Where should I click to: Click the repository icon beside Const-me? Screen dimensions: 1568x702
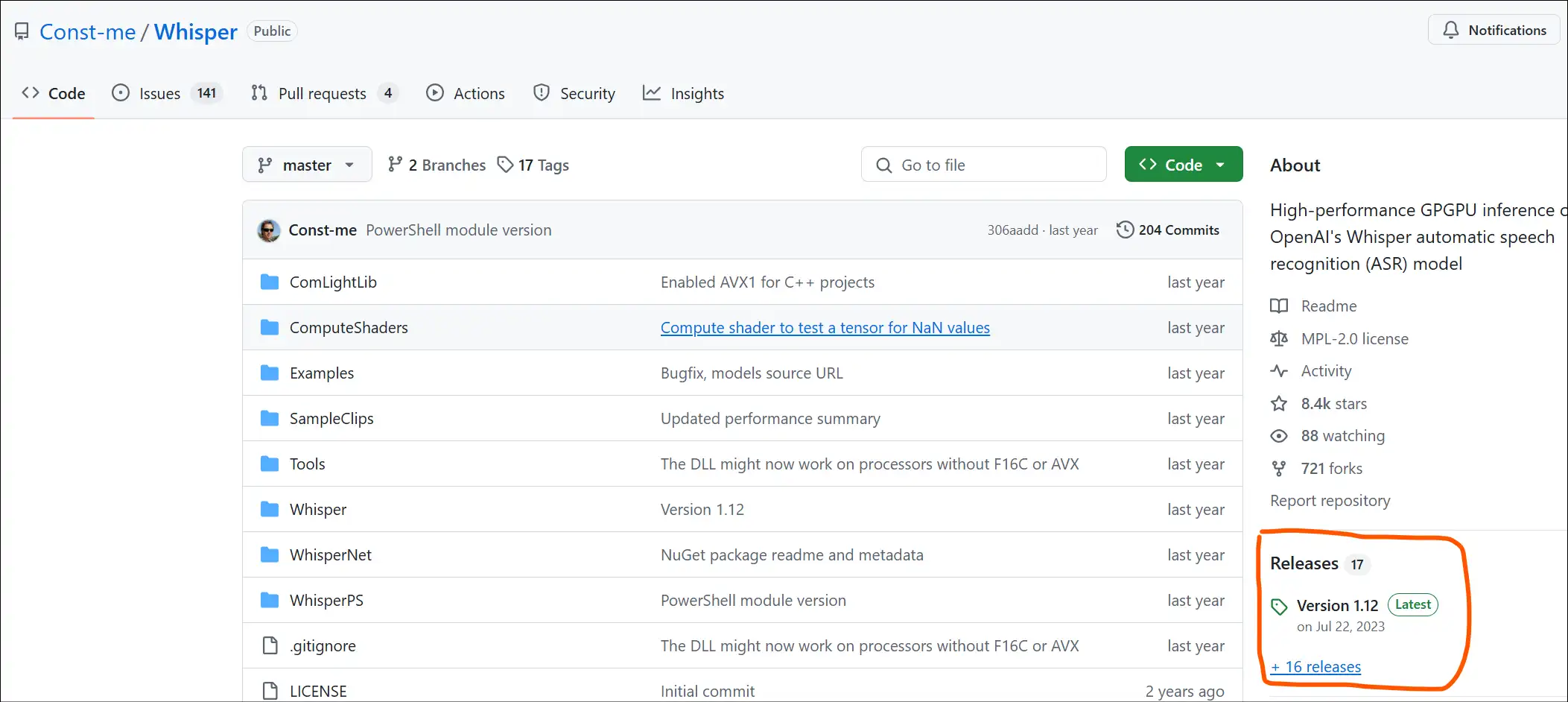coord(22,31)
